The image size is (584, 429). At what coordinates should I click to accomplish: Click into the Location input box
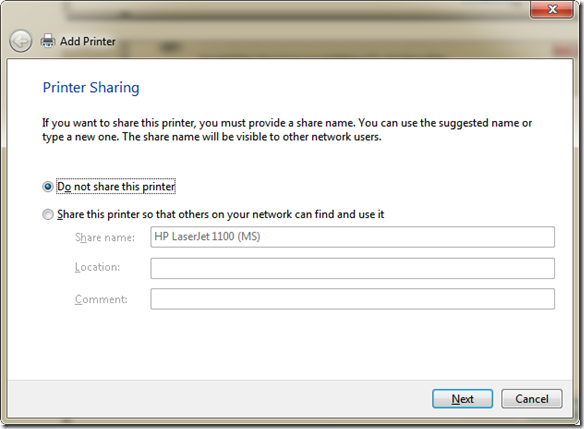point(352,268)
